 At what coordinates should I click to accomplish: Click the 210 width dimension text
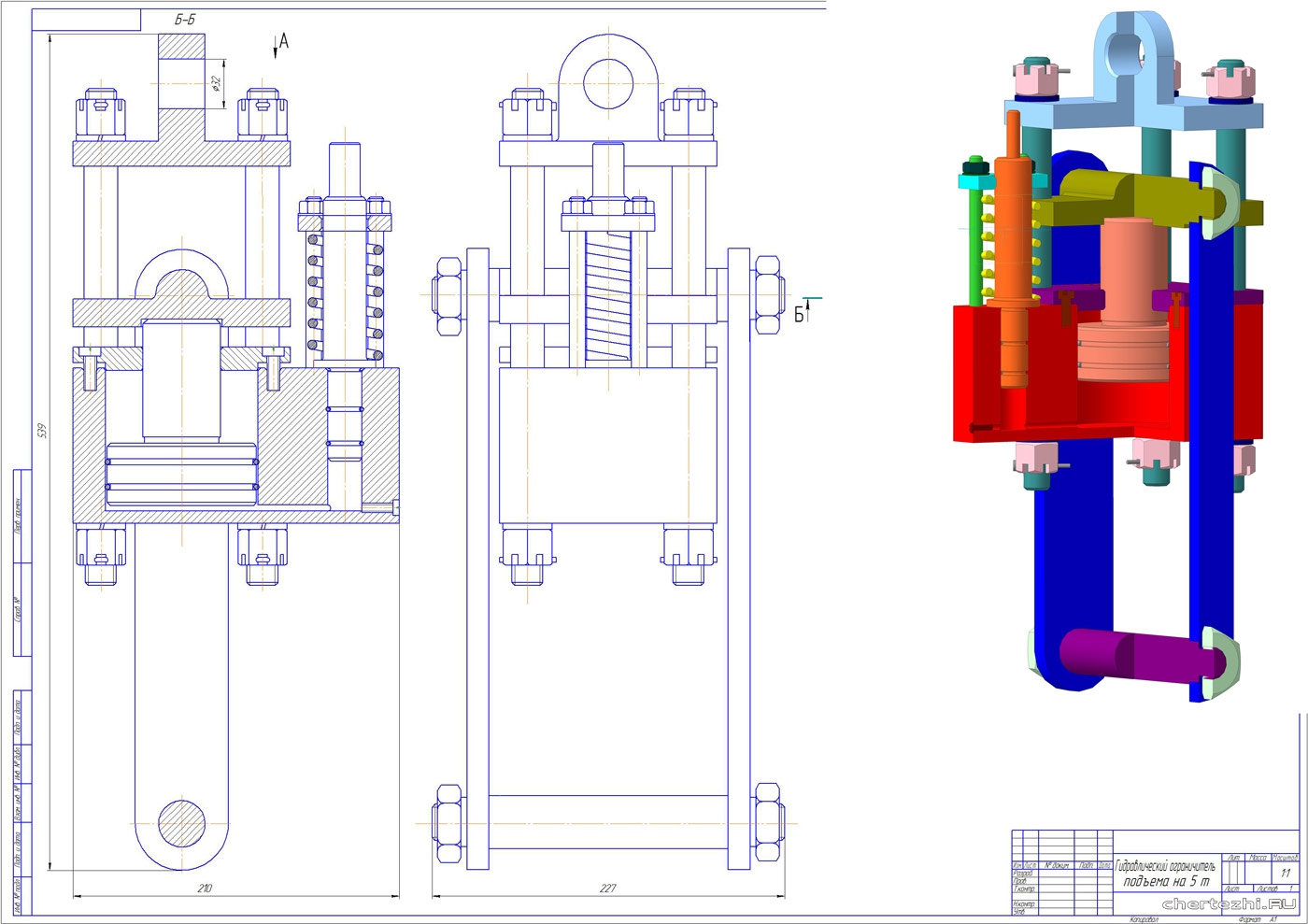(205, 888)
